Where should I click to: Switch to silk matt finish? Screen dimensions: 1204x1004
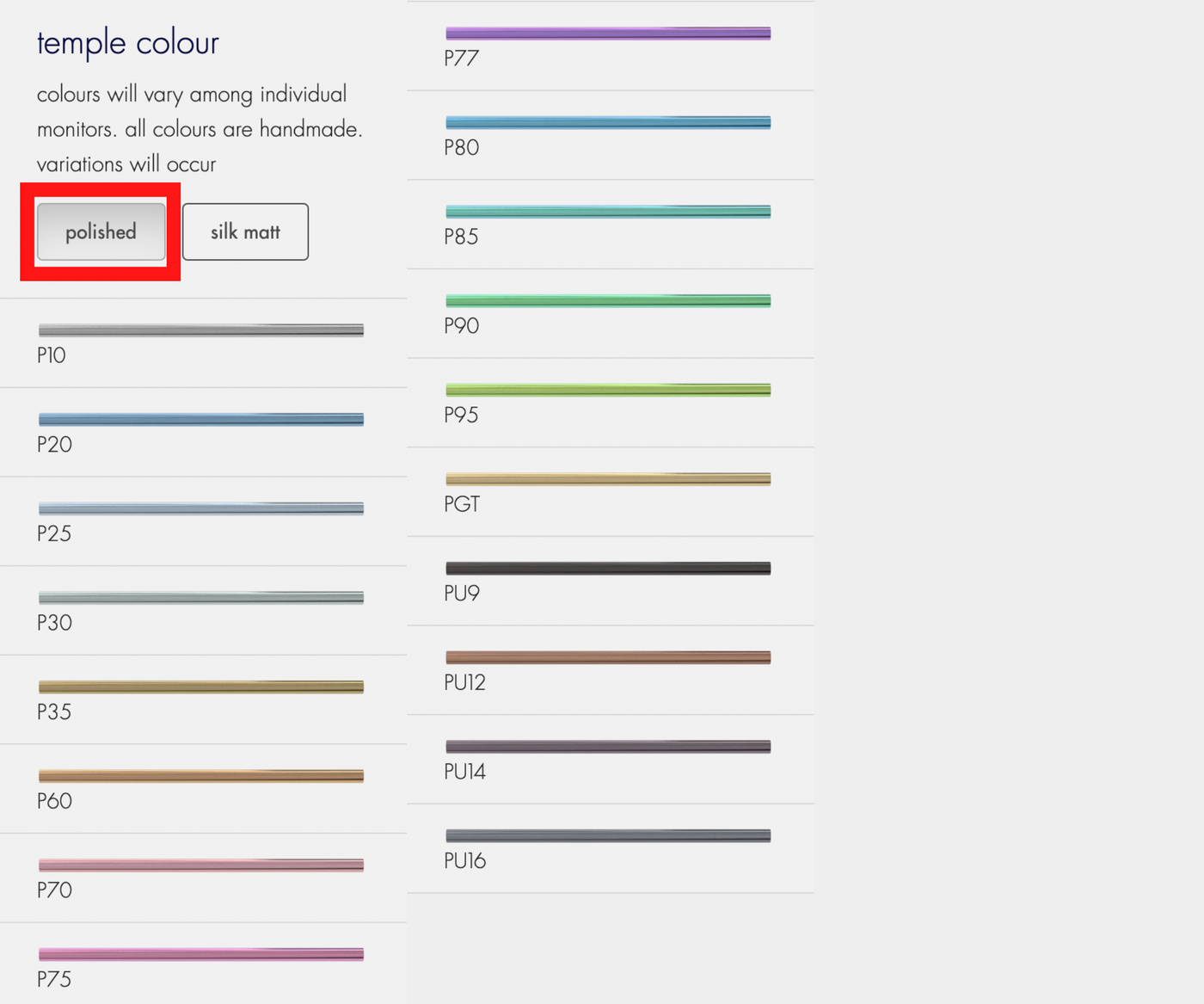245,231
